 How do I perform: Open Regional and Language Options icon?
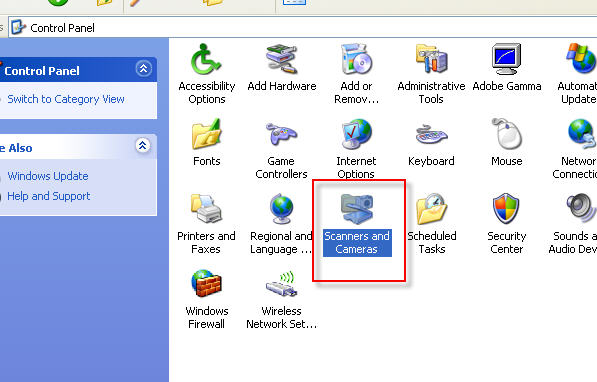point(281,208)
